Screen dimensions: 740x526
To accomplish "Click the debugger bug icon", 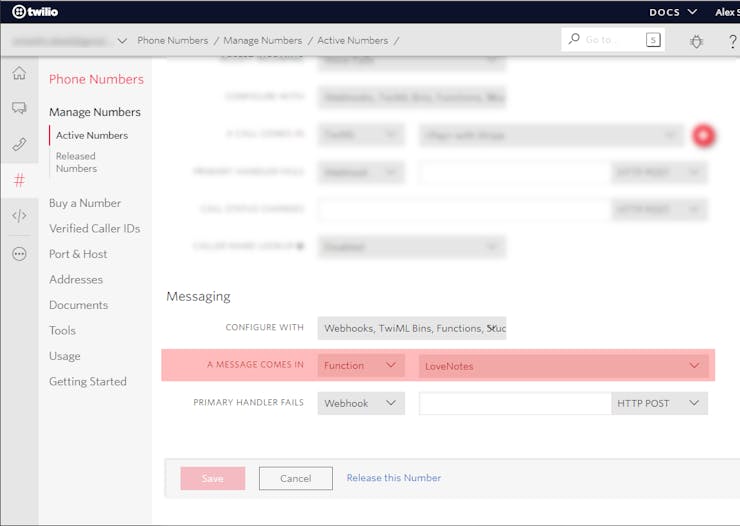I will (x=696, y=41).
